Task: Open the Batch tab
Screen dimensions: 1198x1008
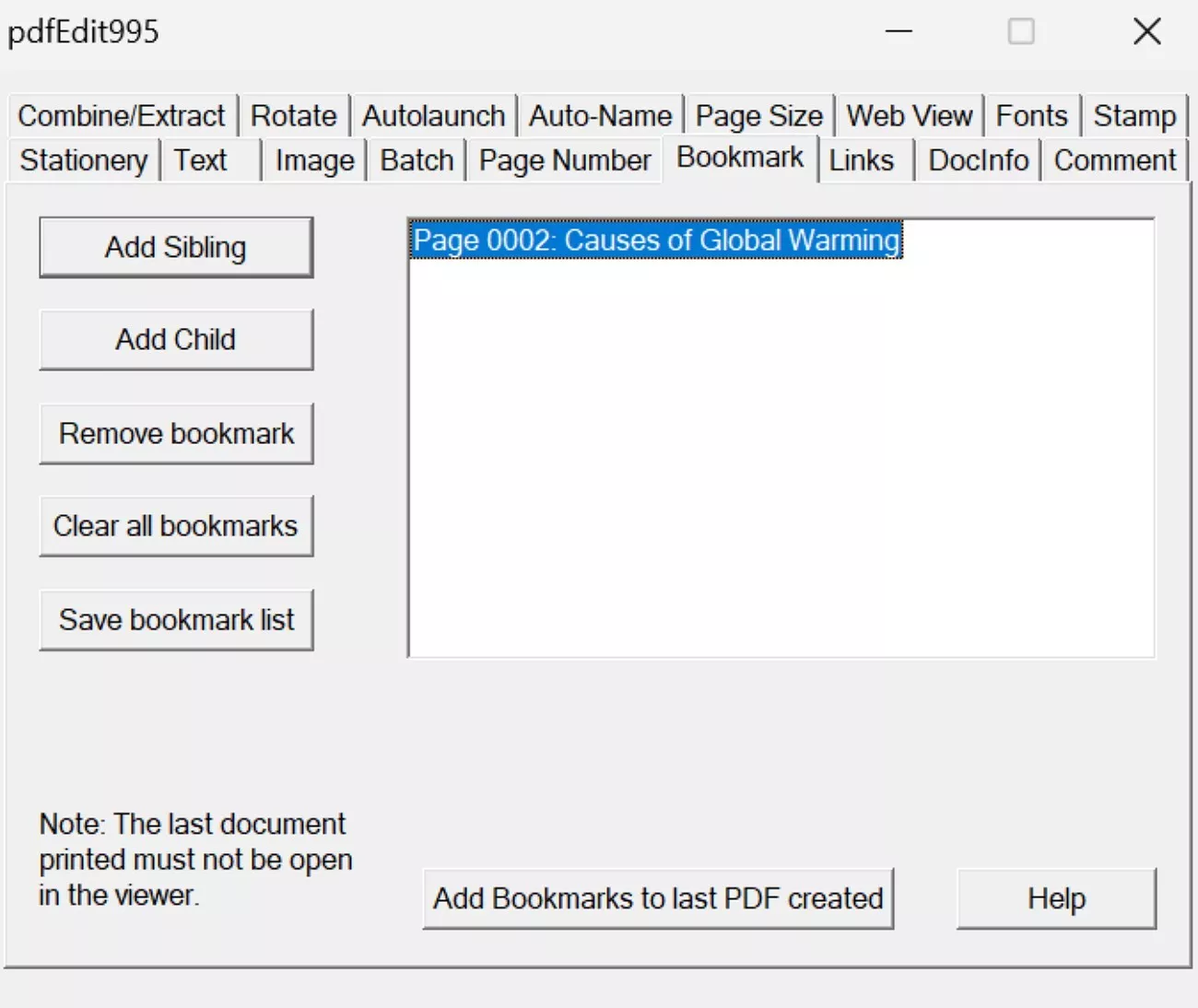Action: click(x=416, y=159)
